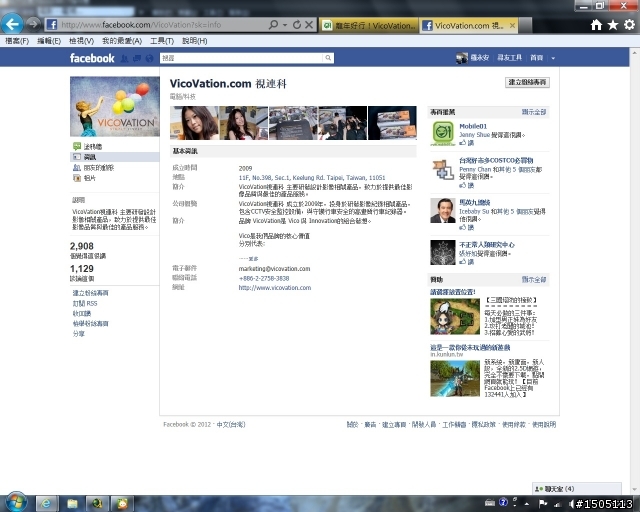This screenshot has height=512, width=640.
Task: Click the Mobile01 page icon
Action: click(443, 133)
